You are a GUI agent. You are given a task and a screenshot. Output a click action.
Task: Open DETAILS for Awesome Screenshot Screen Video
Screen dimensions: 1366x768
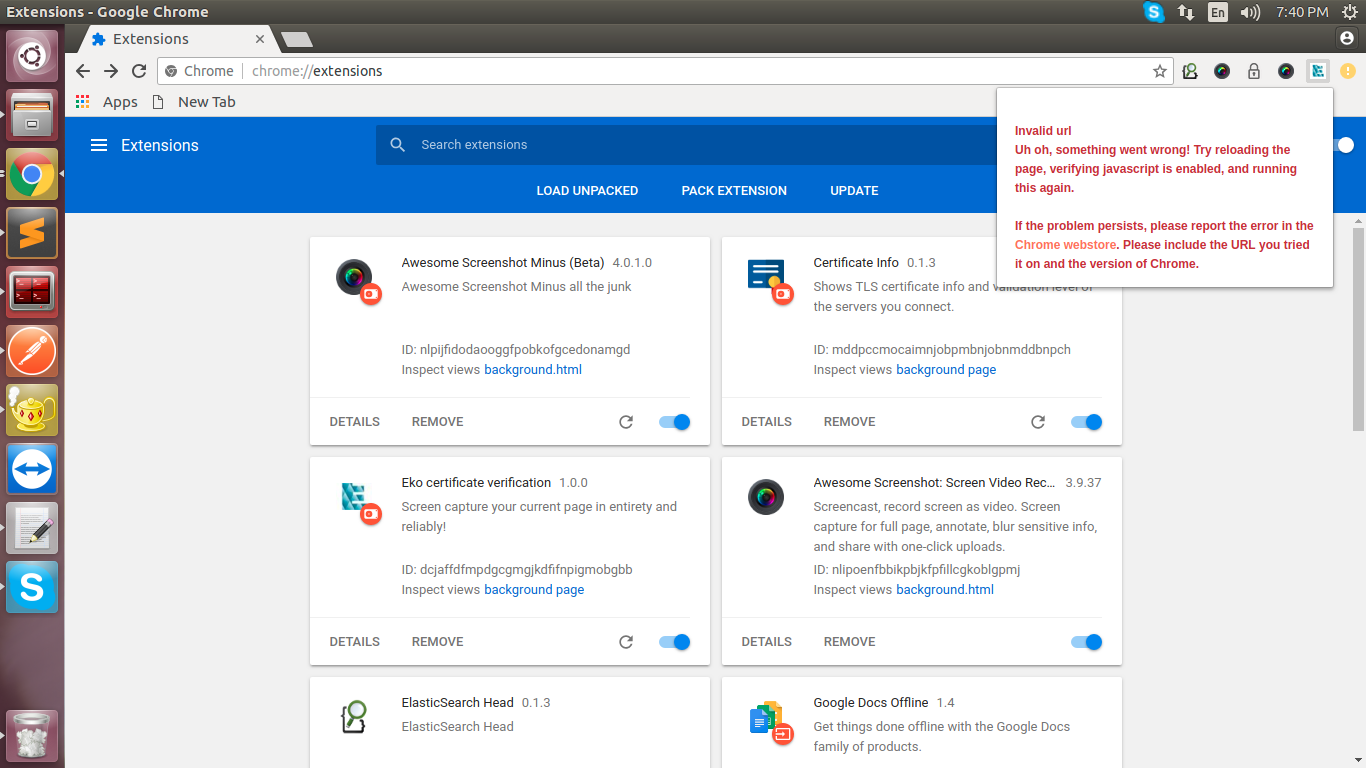(x=767, y=642)
